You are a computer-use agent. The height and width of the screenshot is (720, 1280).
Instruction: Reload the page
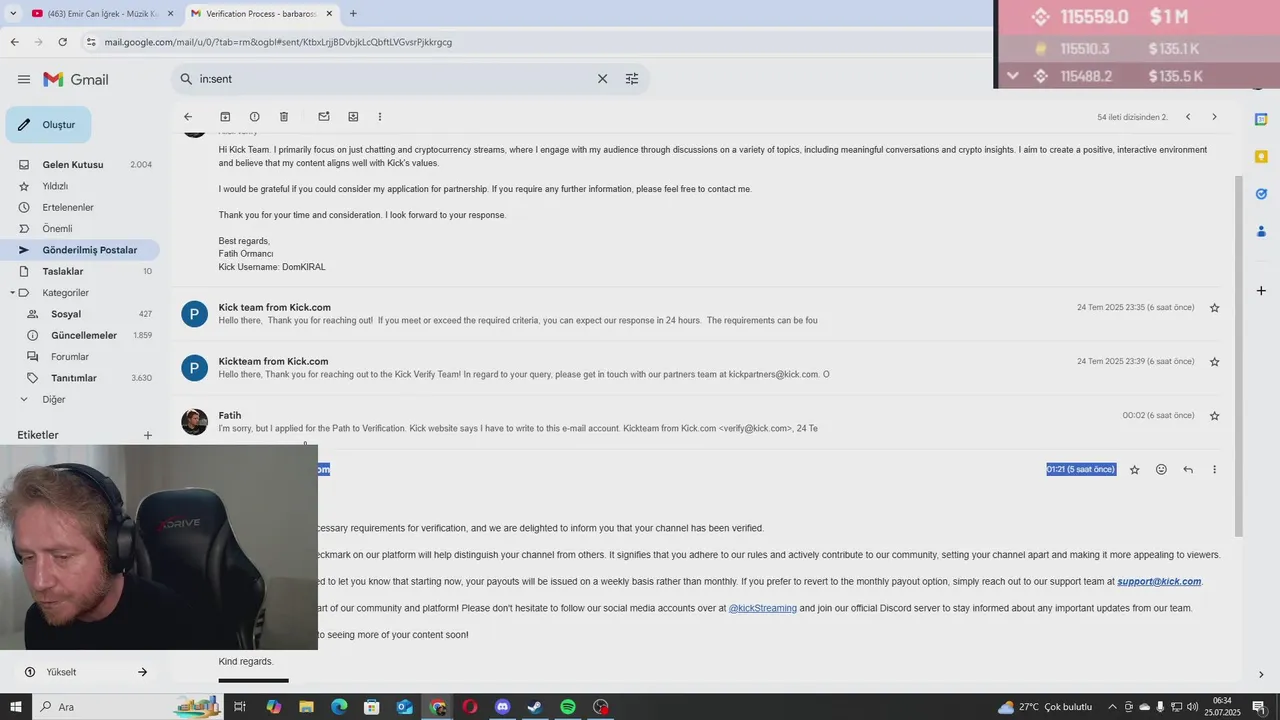tap(63, 42)
